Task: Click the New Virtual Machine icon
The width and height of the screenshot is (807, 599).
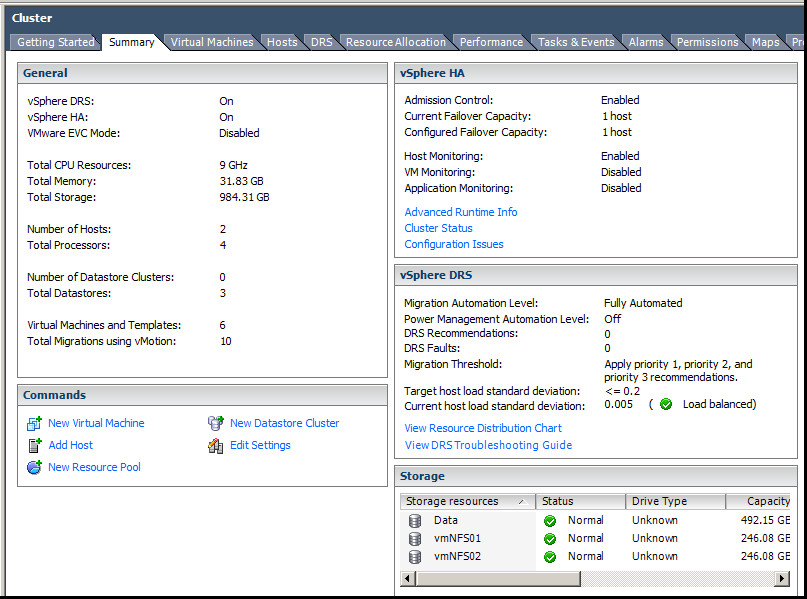Action: coord(34,424)
